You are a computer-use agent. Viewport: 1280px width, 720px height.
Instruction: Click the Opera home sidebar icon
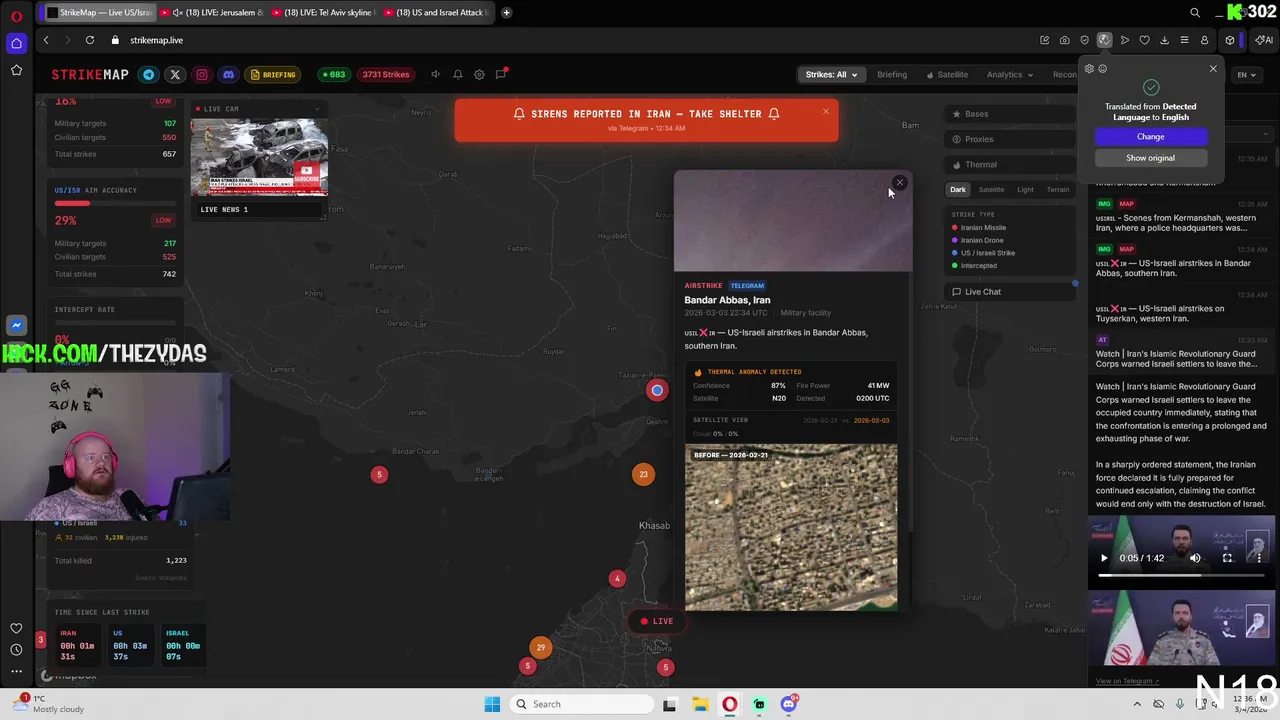[x=16, y=43]
